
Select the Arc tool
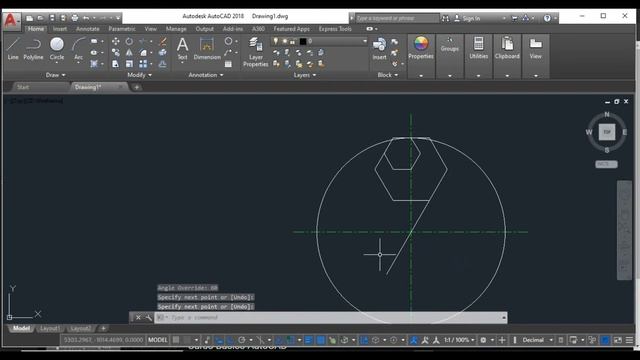click(x=78, y=49)
